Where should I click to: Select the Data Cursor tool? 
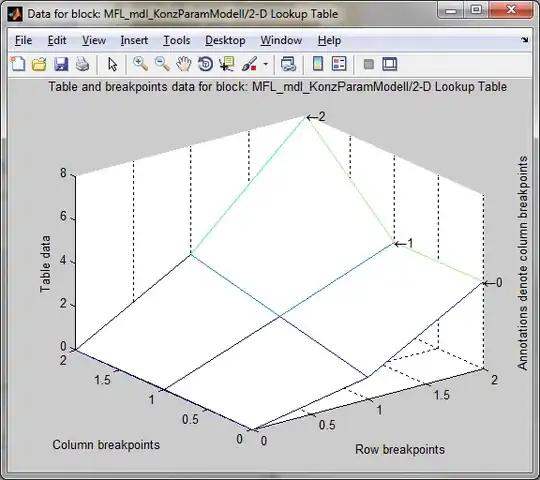(x=227, y=64)
